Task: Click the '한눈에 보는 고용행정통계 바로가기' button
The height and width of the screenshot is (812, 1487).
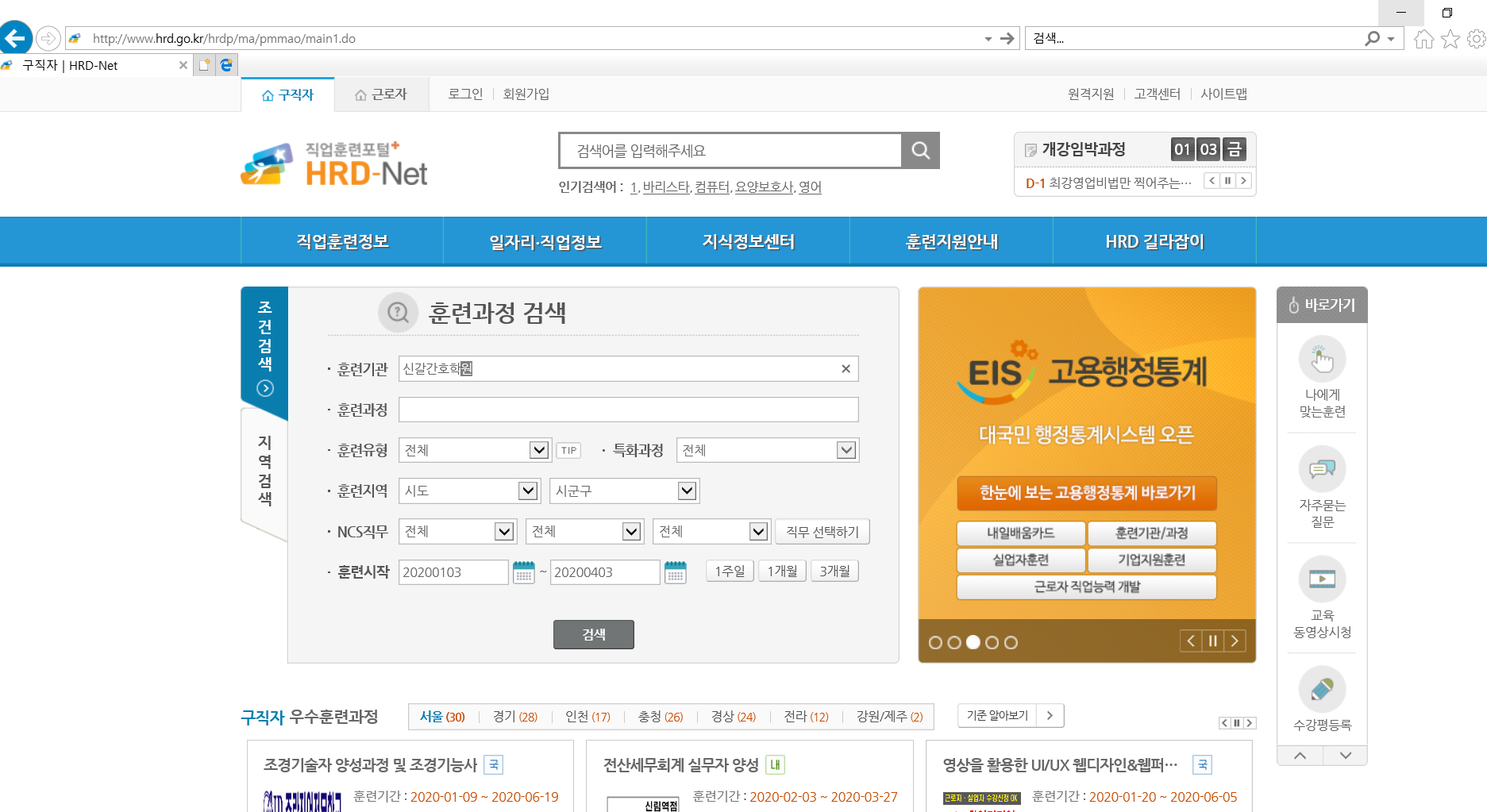Action: 1087,493
